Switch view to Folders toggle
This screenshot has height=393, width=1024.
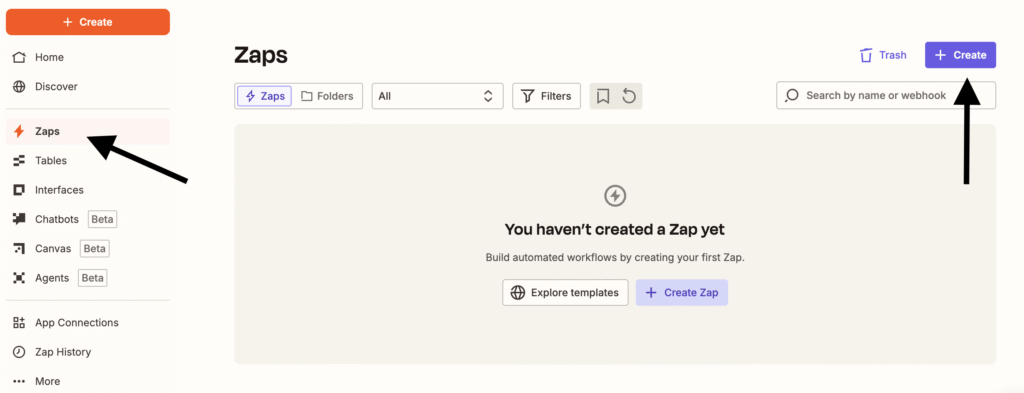click(327, 96)
